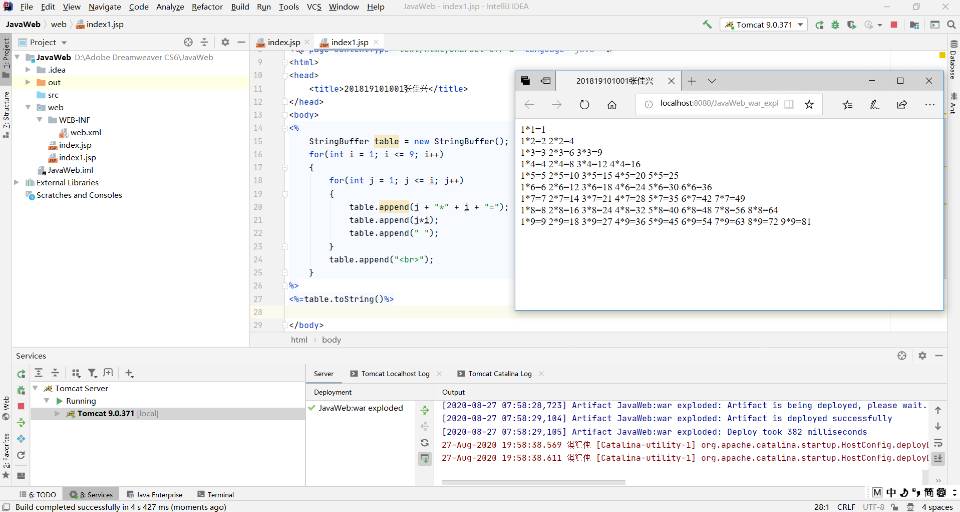Hide the Project panel with minimize icon
The height and width of the screenshot is (512, 960).
[241, 42]
